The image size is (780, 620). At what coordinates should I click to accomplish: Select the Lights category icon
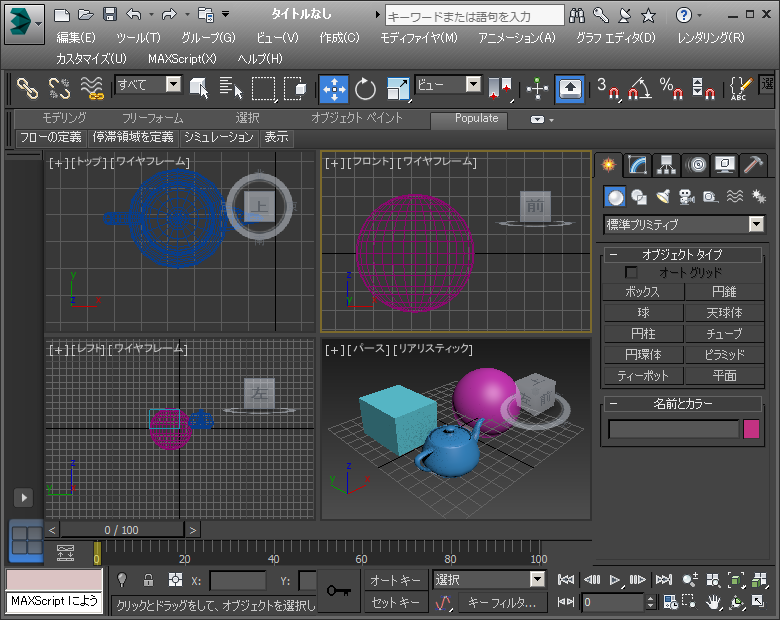coord(662,197)
